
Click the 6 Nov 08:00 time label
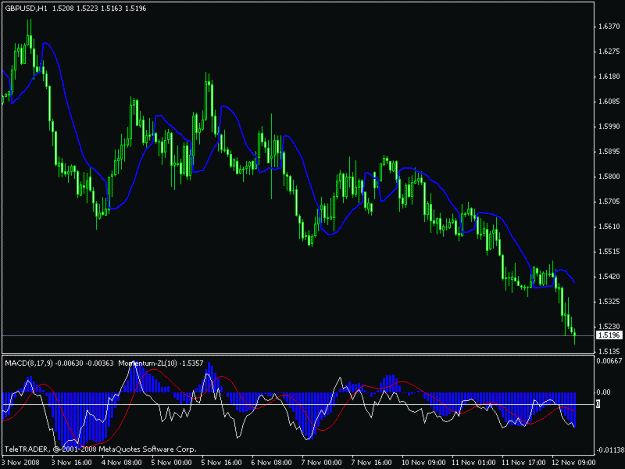tap(271, 463)
